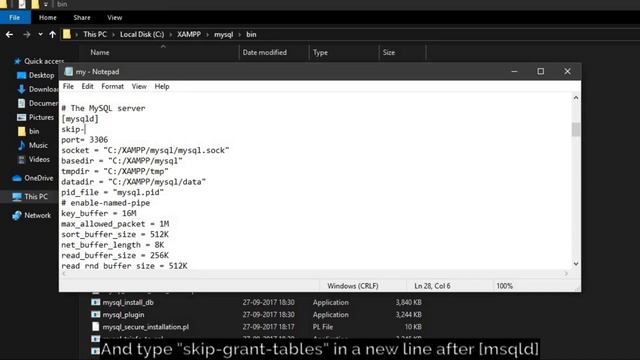
Task: Select mysql_plugin file in Explorer
Action: click(123, 315)
